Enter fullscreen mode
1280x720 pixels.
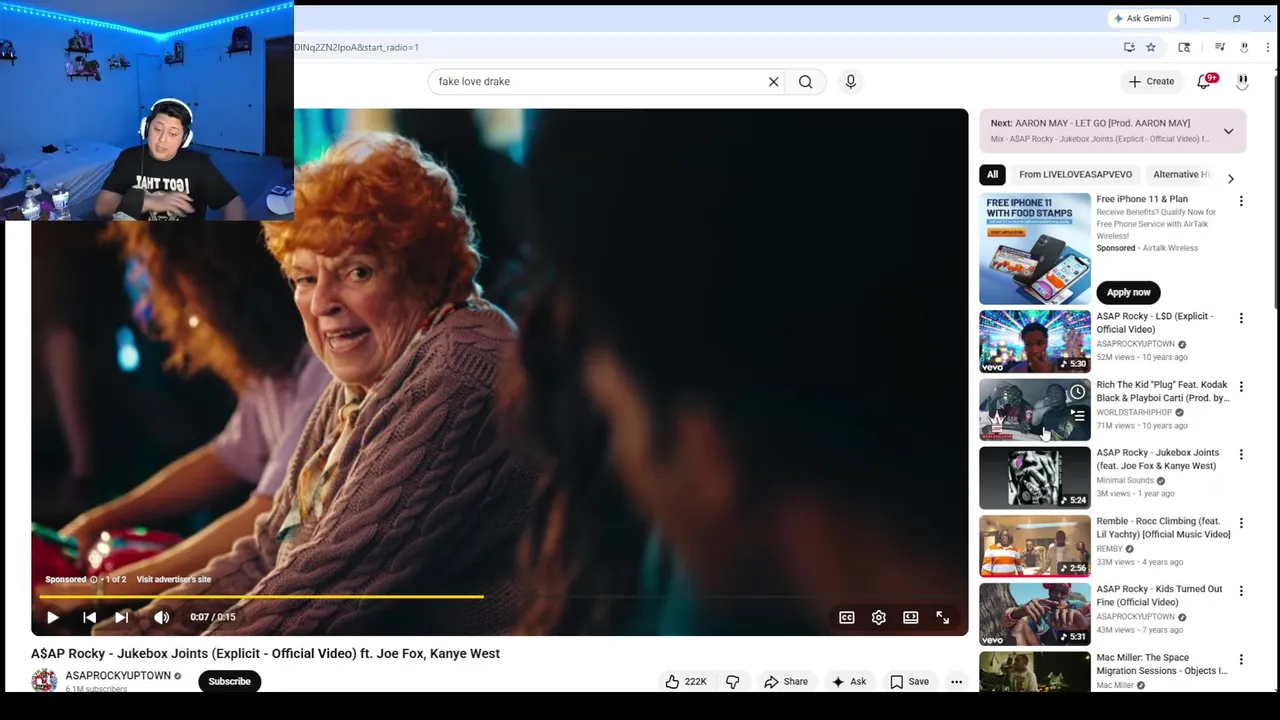point(943,617)
